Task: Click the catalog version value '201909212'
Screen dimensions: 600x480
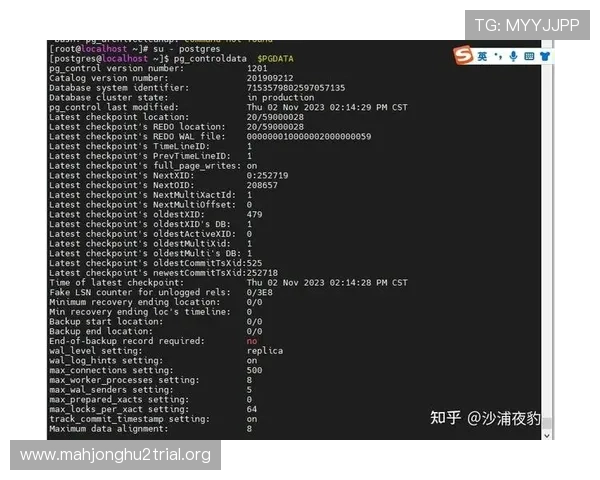Action: pyautogui.click(x=270, y=78)
